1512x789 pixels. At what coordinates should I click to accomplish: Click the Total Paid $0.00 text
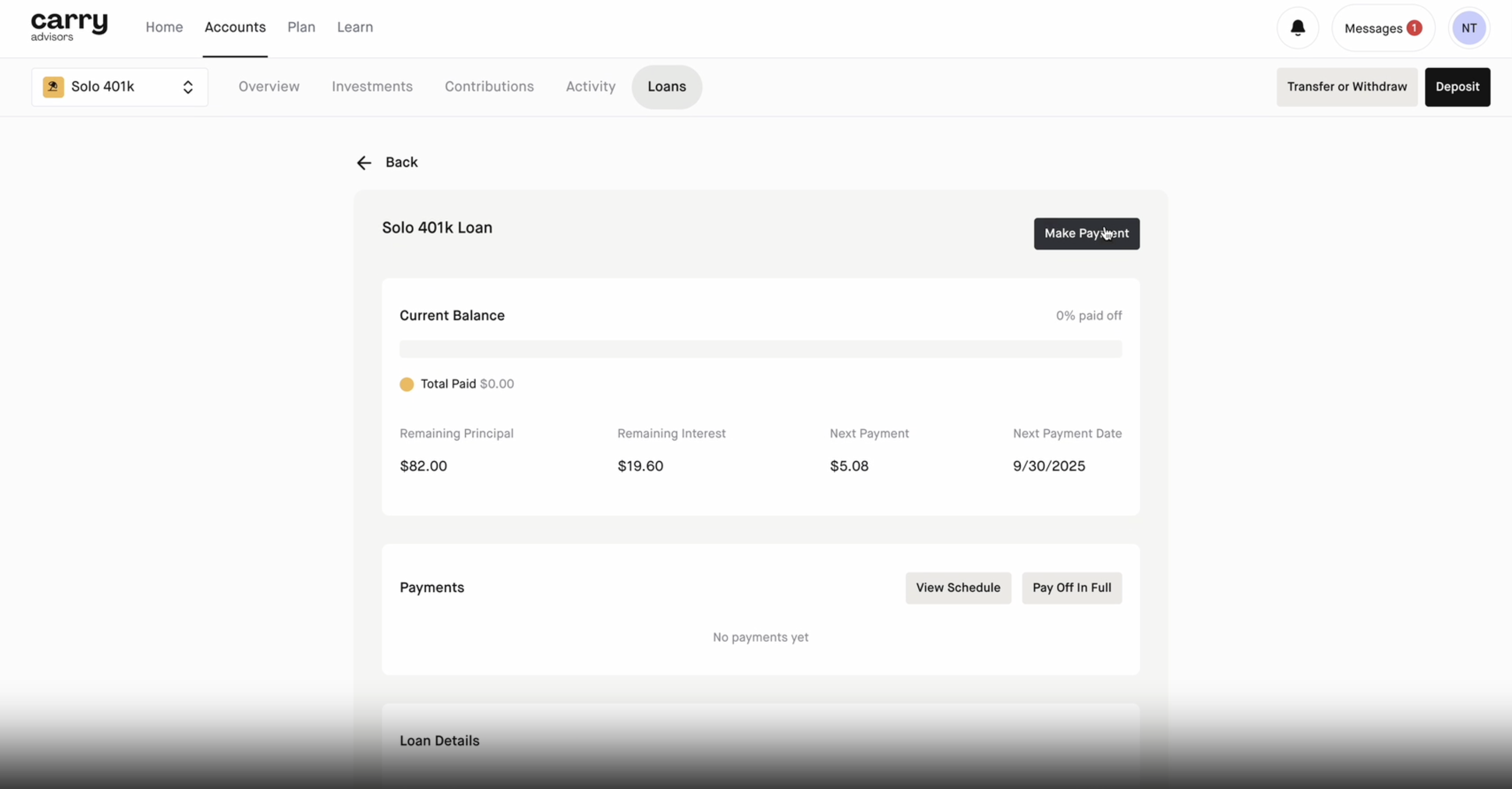click(x=467, y=384)
